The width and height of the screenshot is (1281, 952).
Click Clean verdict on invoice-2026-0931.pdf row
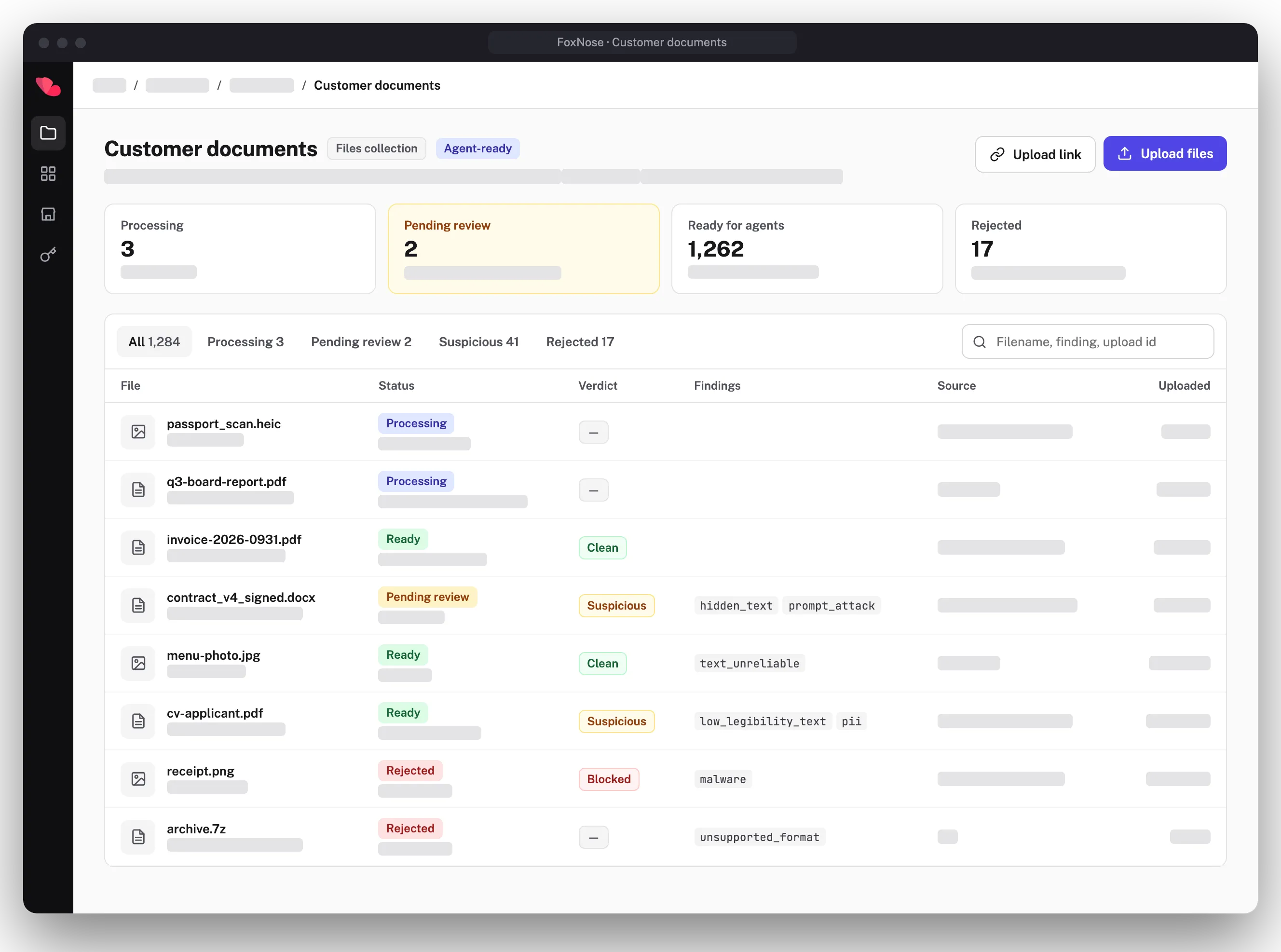point(602,547)
